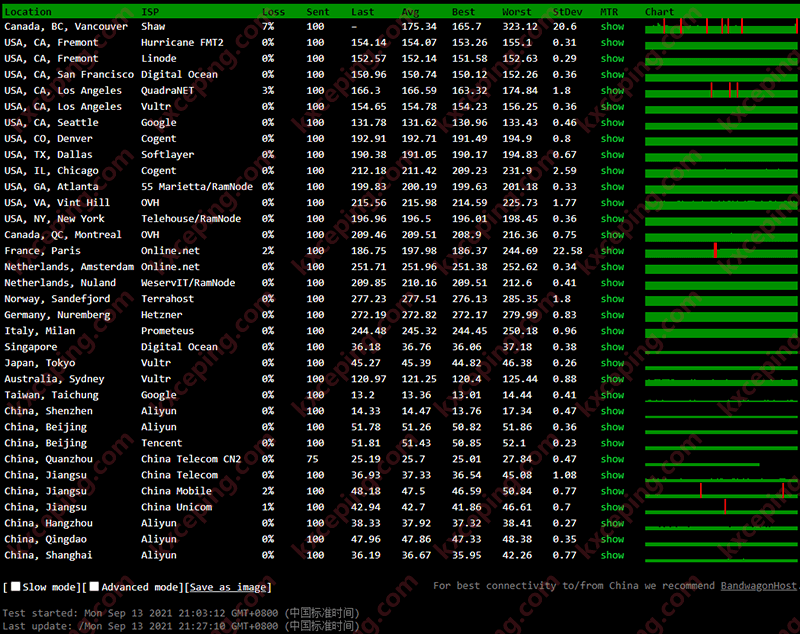
Task: Show MTR for Sandefjord Terrahost row
Action: pyautogui.click(x=612, y=299)
